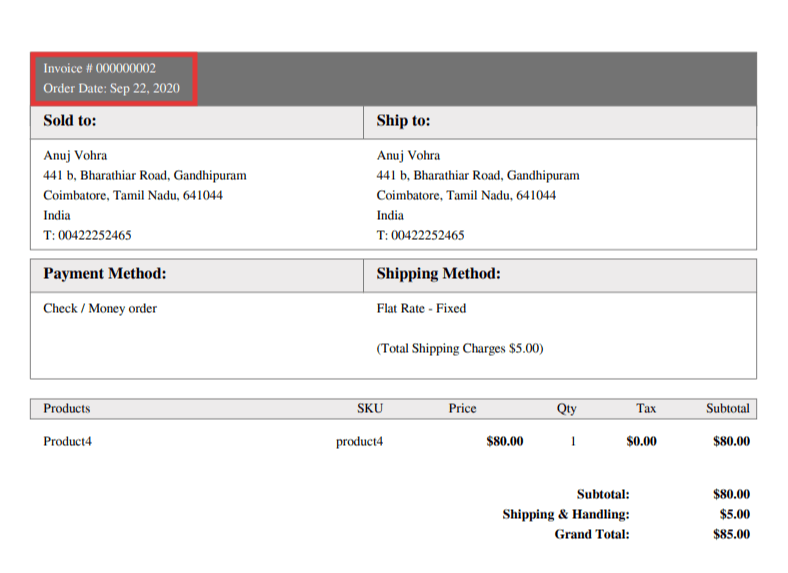This screenshot has height=573, width=788.
Task: Click Total Shipping Charges $5.00 note
Action: pos(460,349)
